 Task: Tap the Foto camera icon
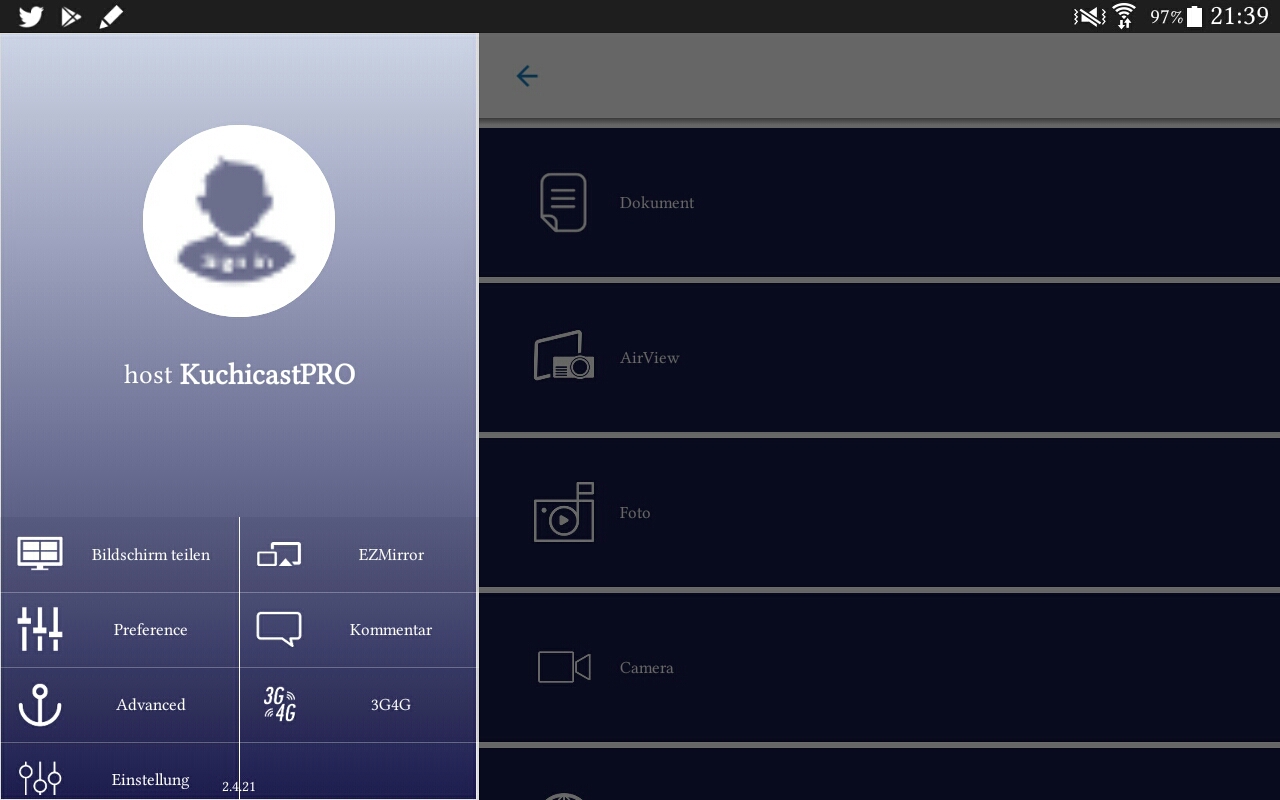pyautogui.click(x=564, y=512)
